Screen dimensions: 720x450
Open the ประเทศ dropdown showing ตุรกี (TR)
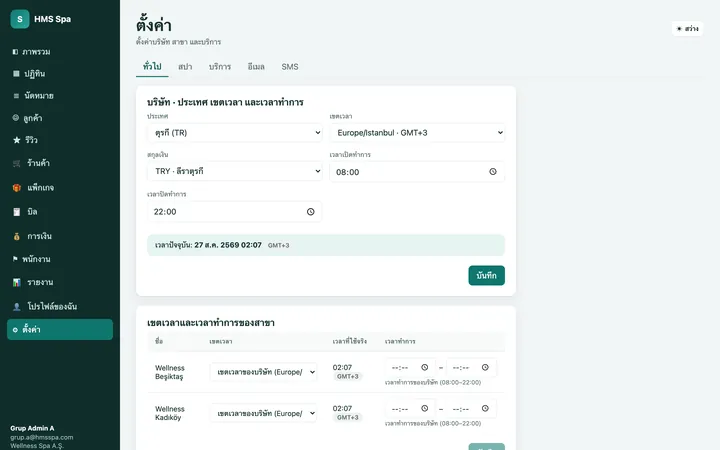[235, 133]
